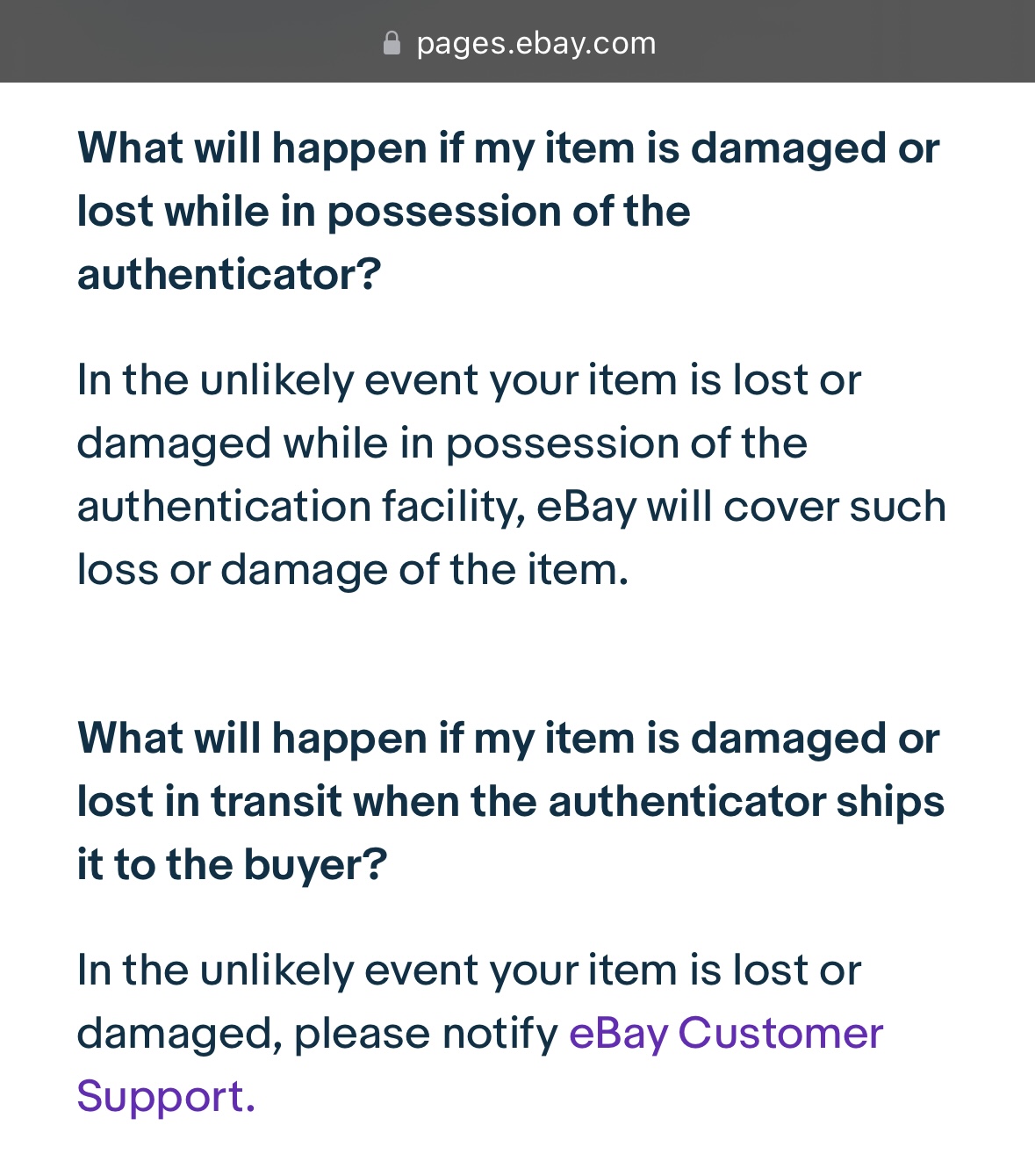The image size is (1035, 1176).
Task: Click the text "please notify" before the link
Action: (x=426, y=1034)
